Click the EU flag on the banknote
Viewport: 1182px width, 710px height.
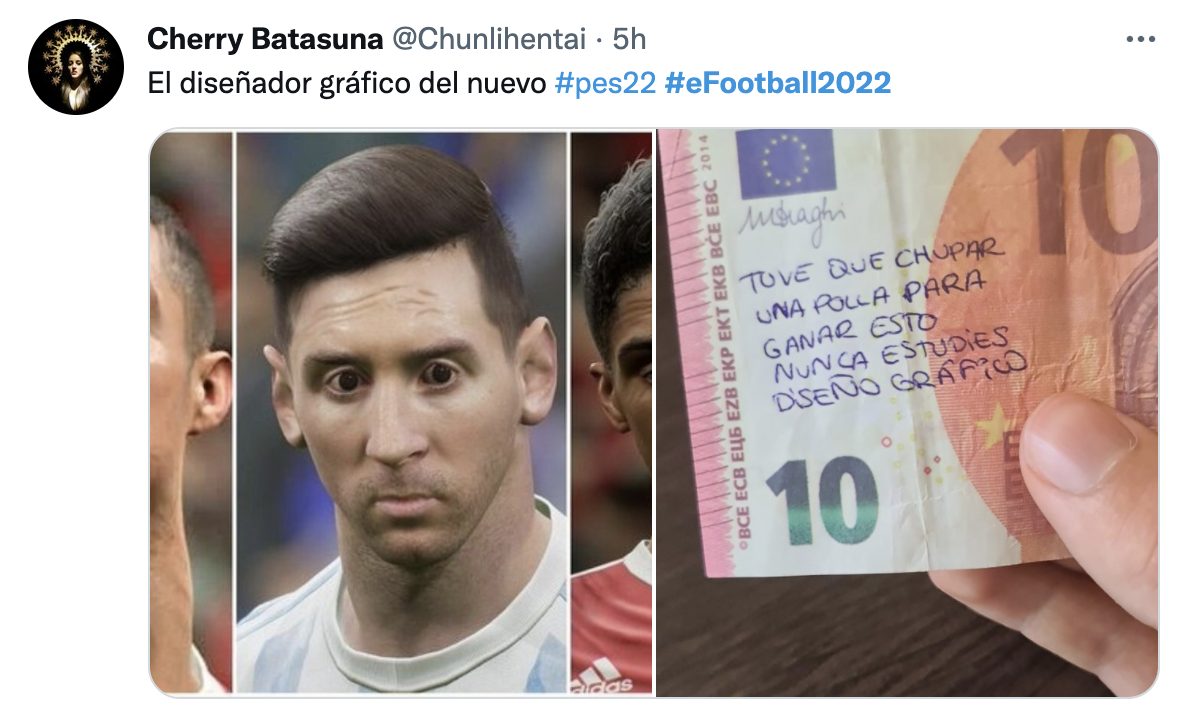tap(786, 161)
